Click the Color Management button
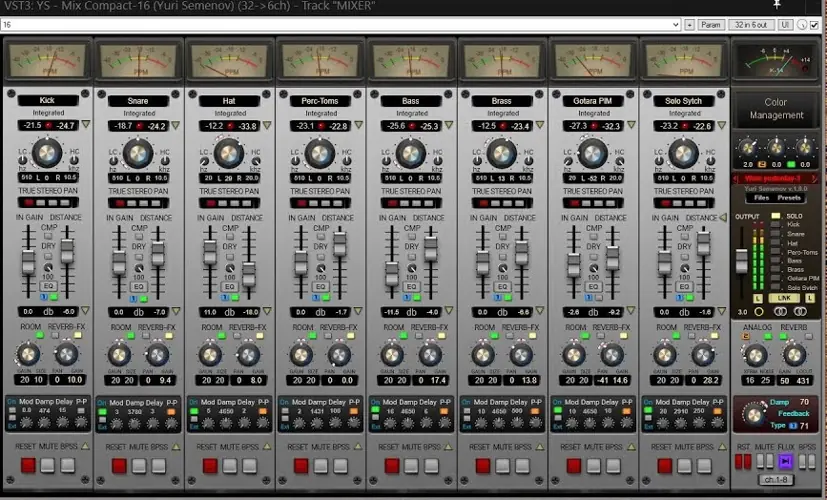 coord(776,108)
